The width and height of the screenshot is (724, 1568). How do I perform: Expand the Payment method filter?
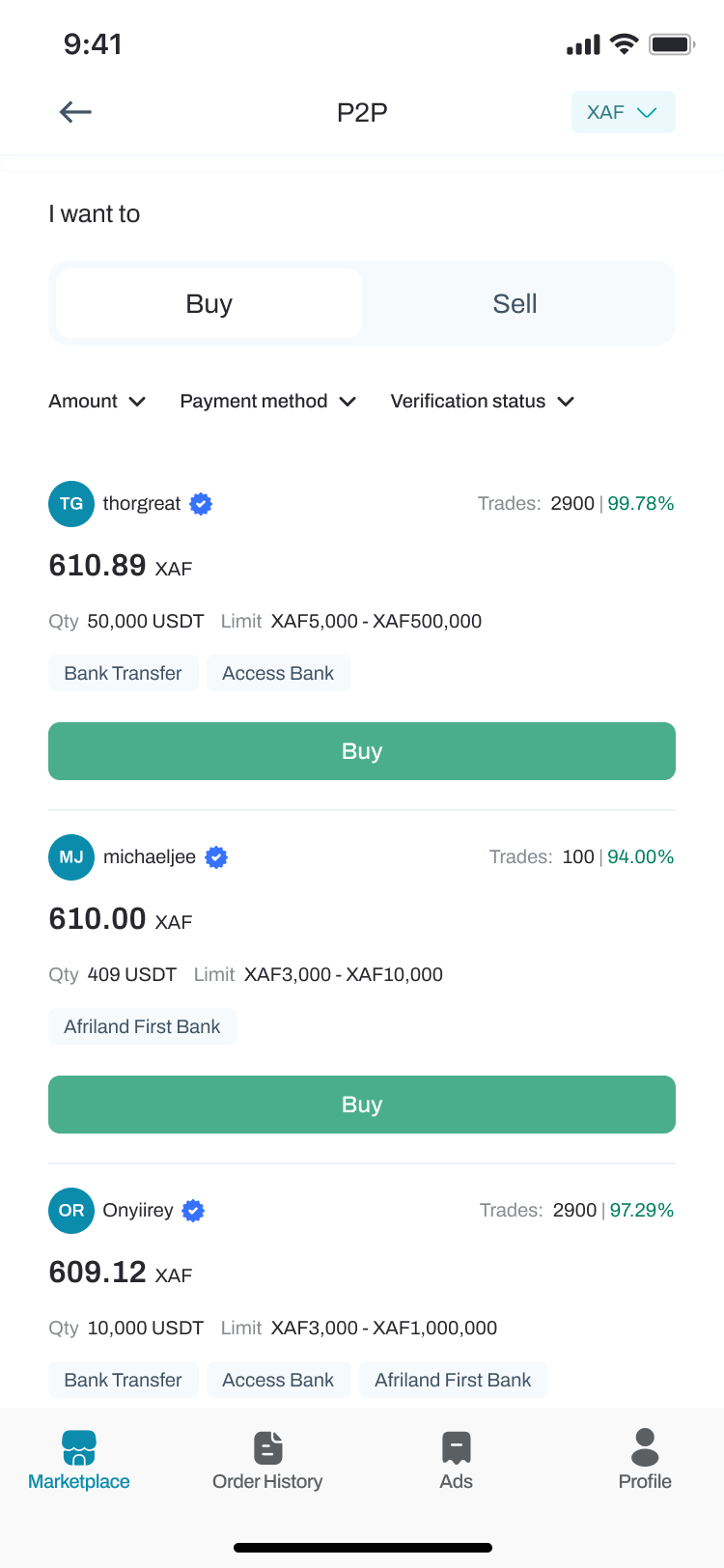268,402
